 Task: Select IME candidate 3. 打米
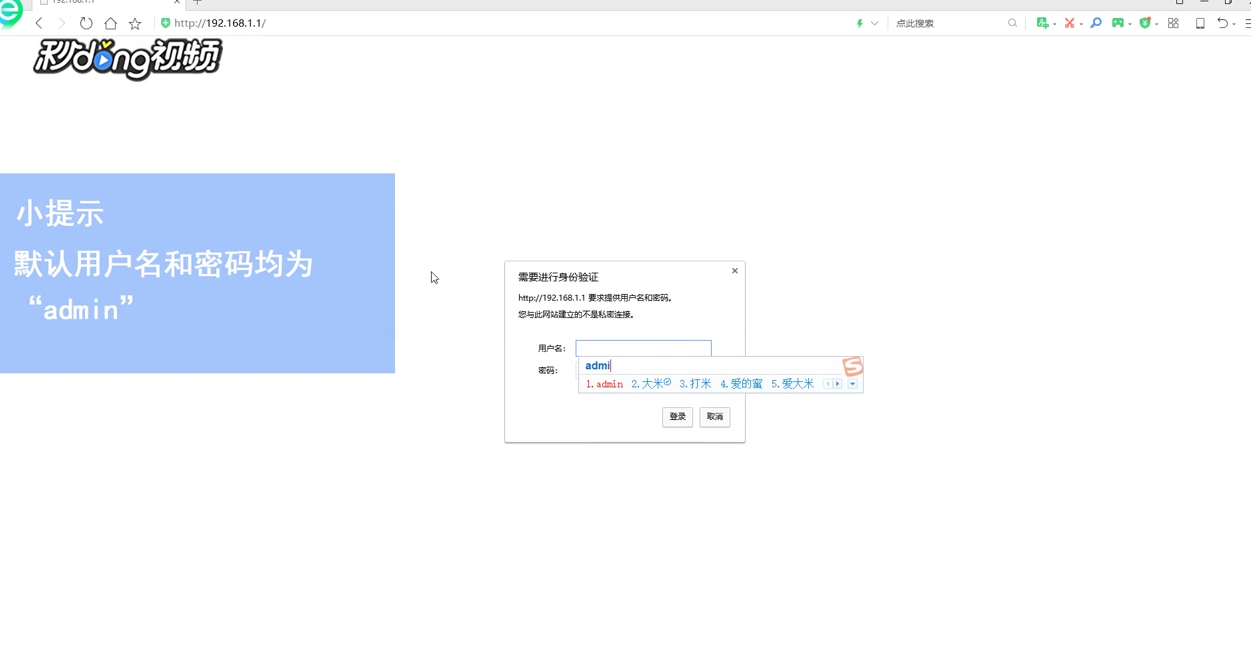(695, 384)
